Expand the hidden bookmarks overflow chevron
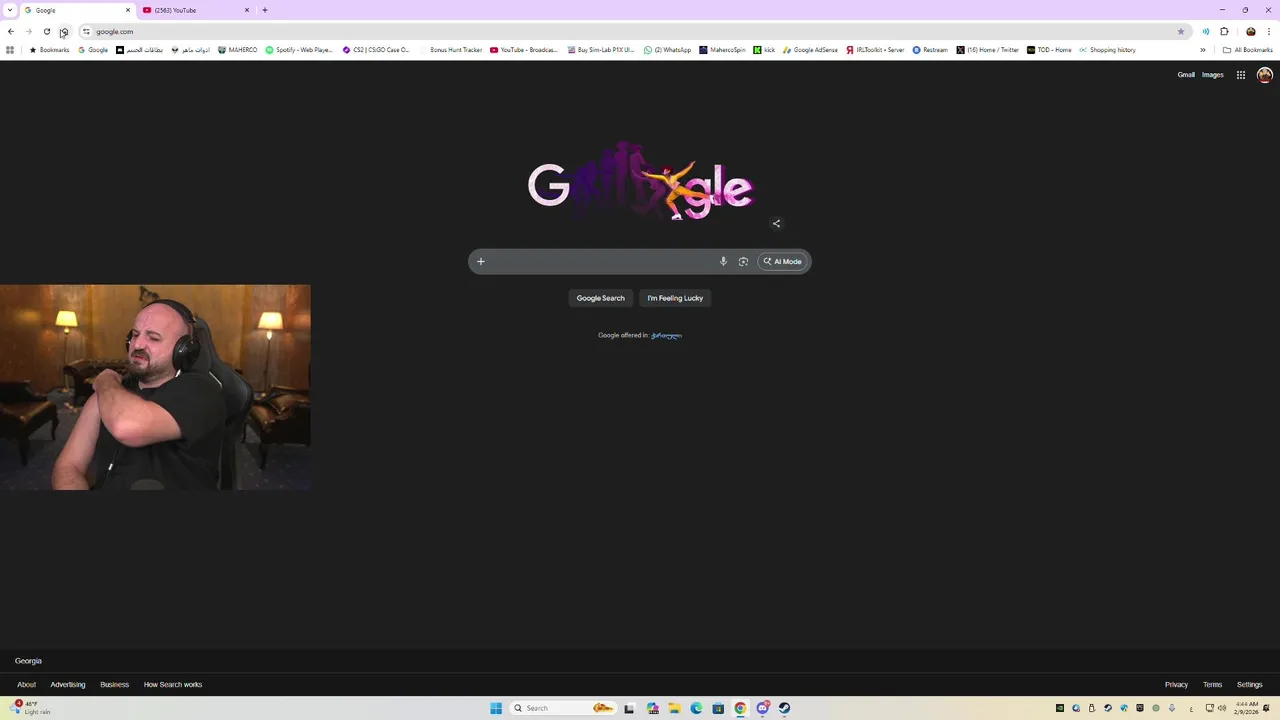The image size is (1280, 720). tap(1203, 50)
